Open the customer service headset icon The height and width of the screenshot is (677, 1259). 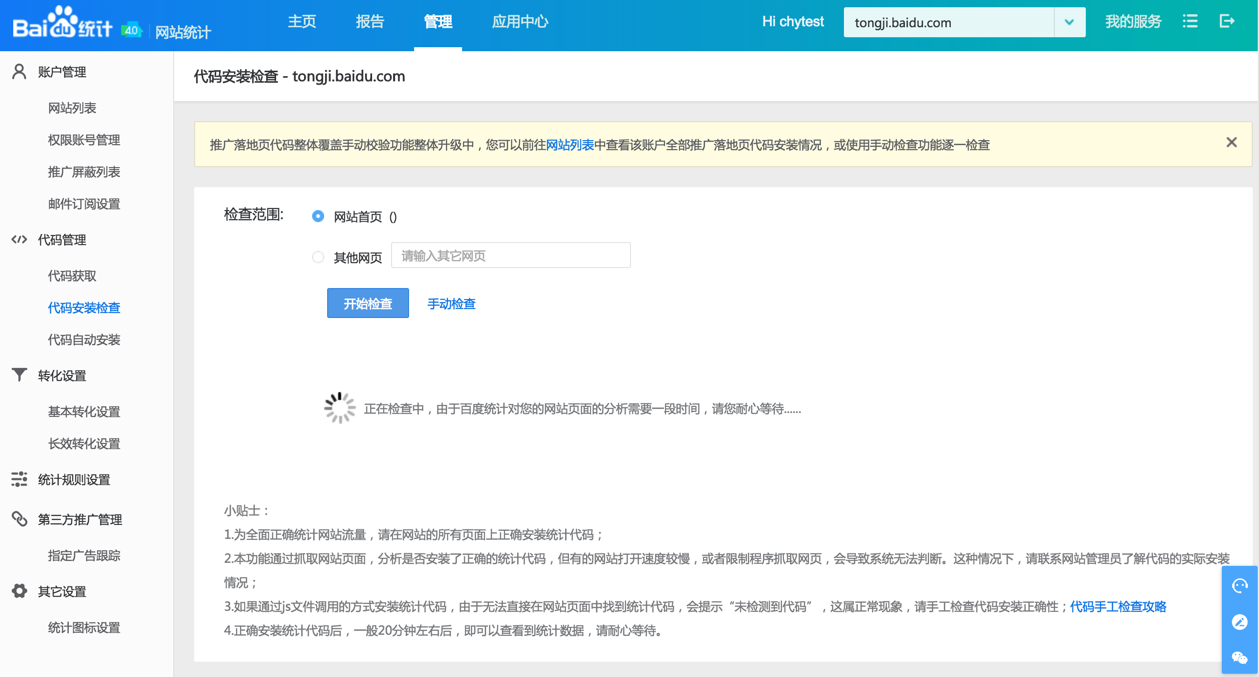[x=1240, y=586]
